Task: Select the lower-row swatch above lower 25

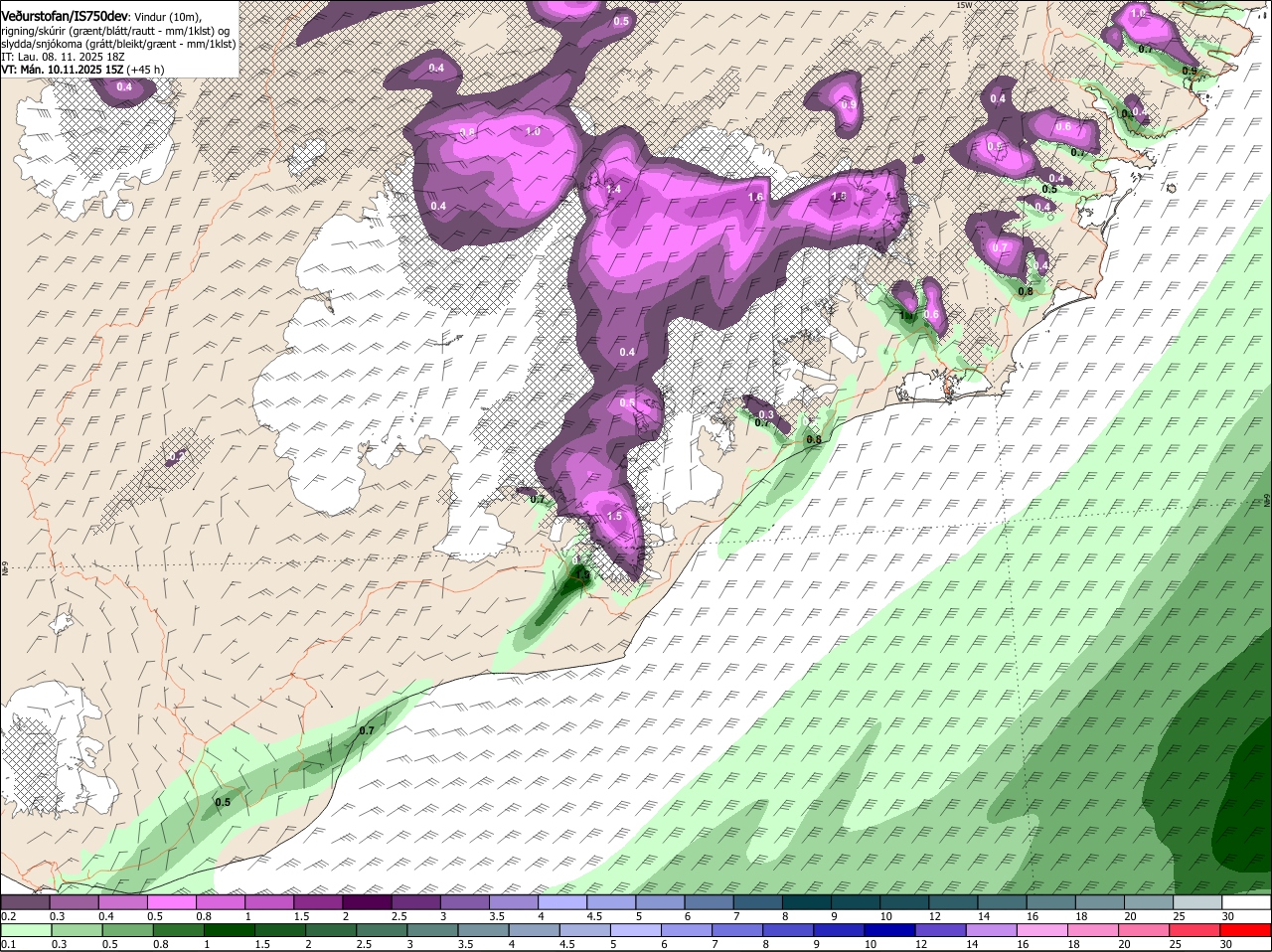Action: (1195, 930)
